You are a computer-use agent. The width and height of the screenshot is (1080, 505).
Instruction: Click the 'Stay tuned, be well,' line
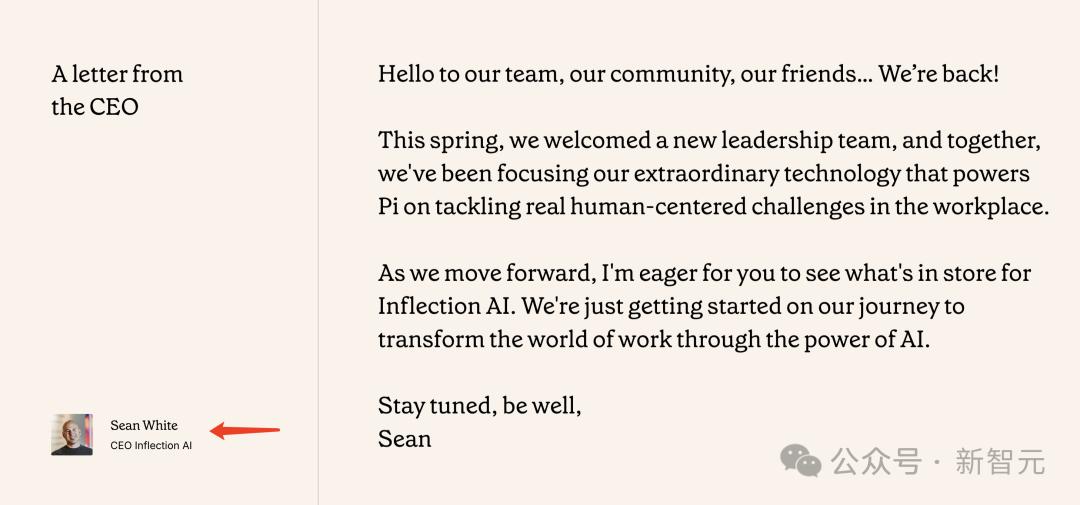pyautogui.click(x=480, y=405)
